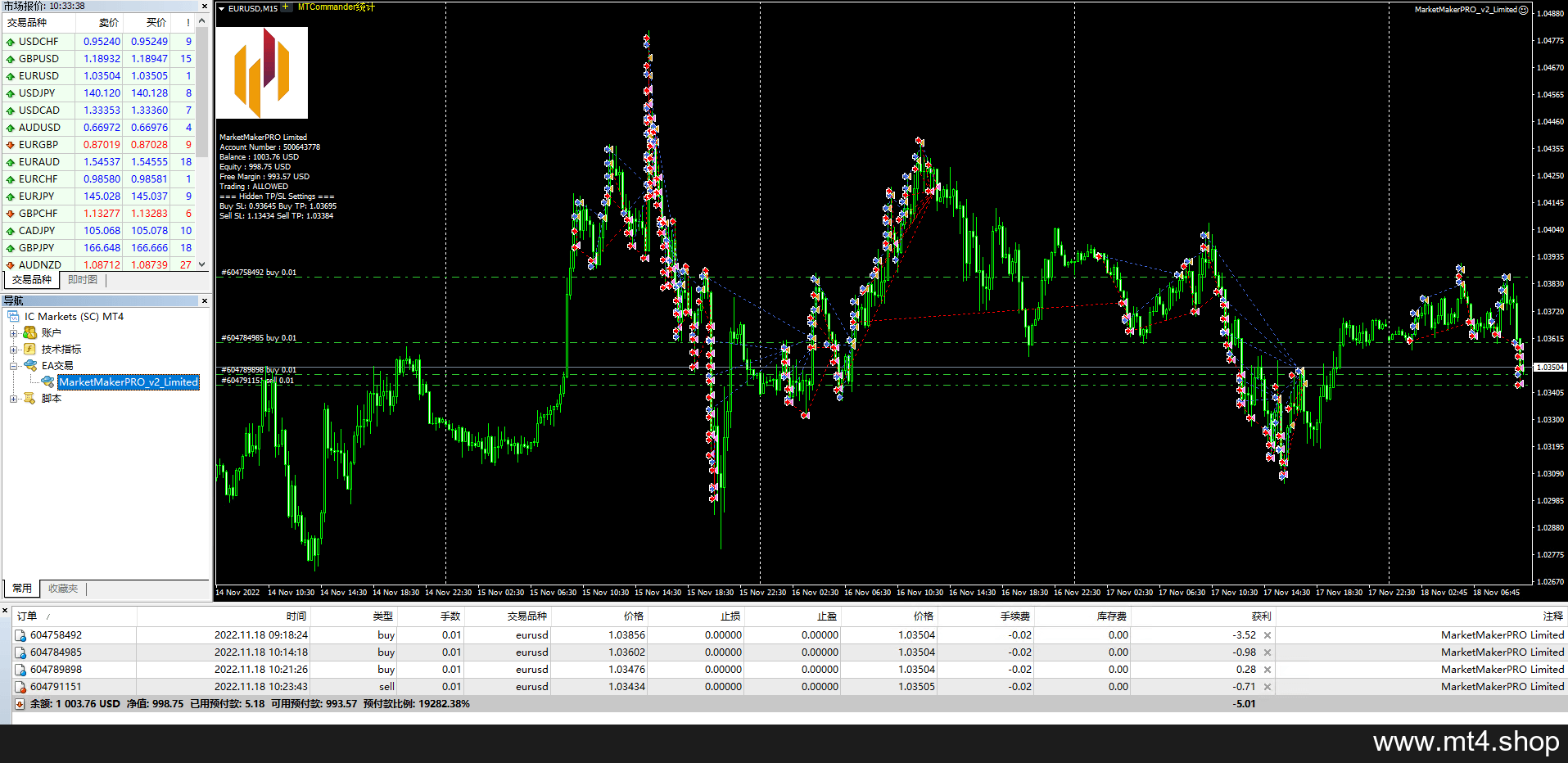This screenshot has height=763, width=1568.
Task: Click the EA交易 expert advisors icon
Action: pos(30,366)
